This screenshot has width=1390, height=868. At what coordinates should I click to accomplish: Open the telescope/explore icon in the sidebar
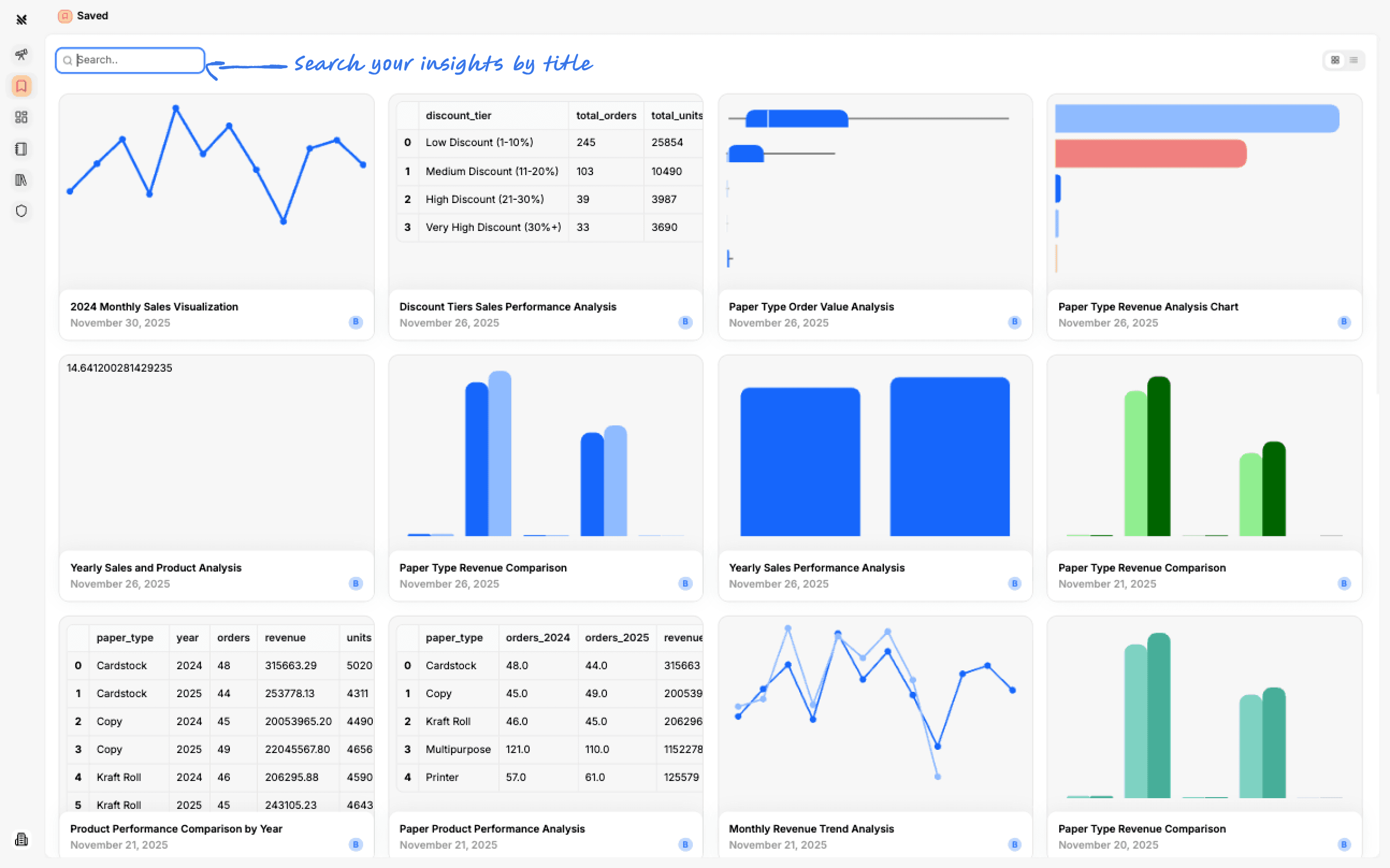click(21, 55)
